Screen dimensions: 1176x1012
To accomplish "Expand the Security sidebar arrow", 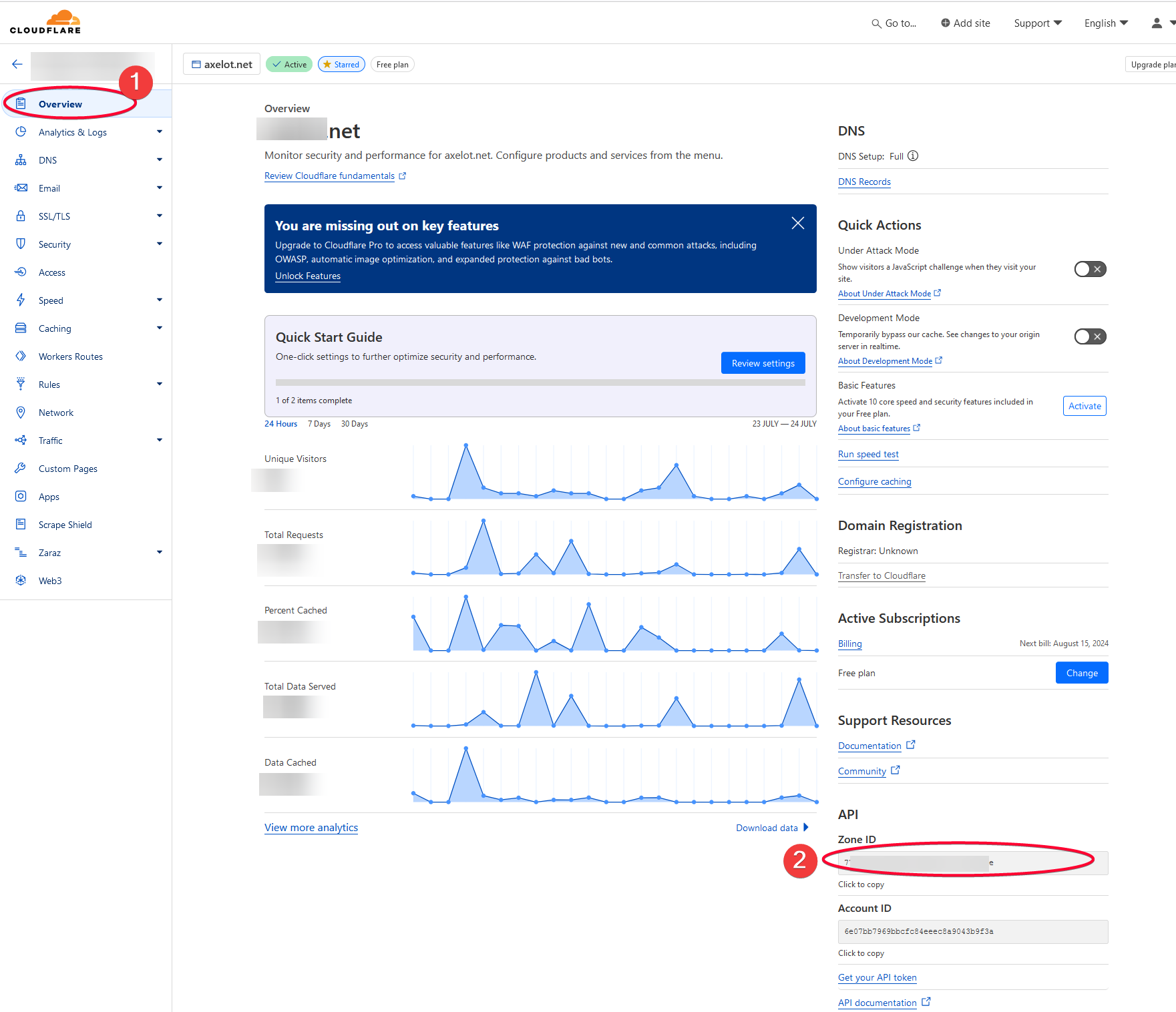I will point(160,244).
